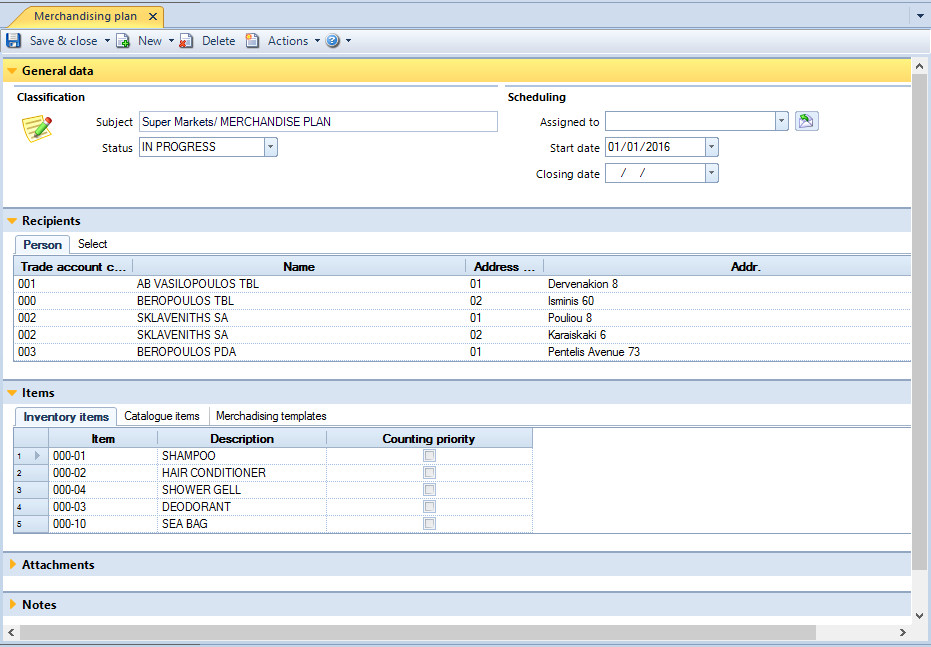931x647 pixels.
Task: Click the Subject text field
Action: tap(318, 122)
